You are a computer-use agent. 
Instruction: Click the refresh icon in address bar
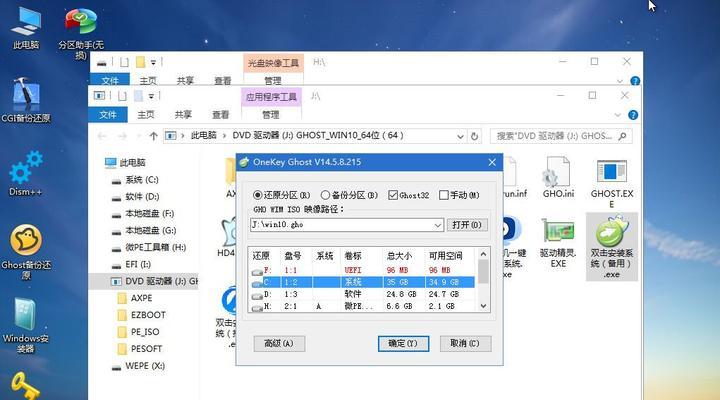pyautogui.click(x=474, y=136)
